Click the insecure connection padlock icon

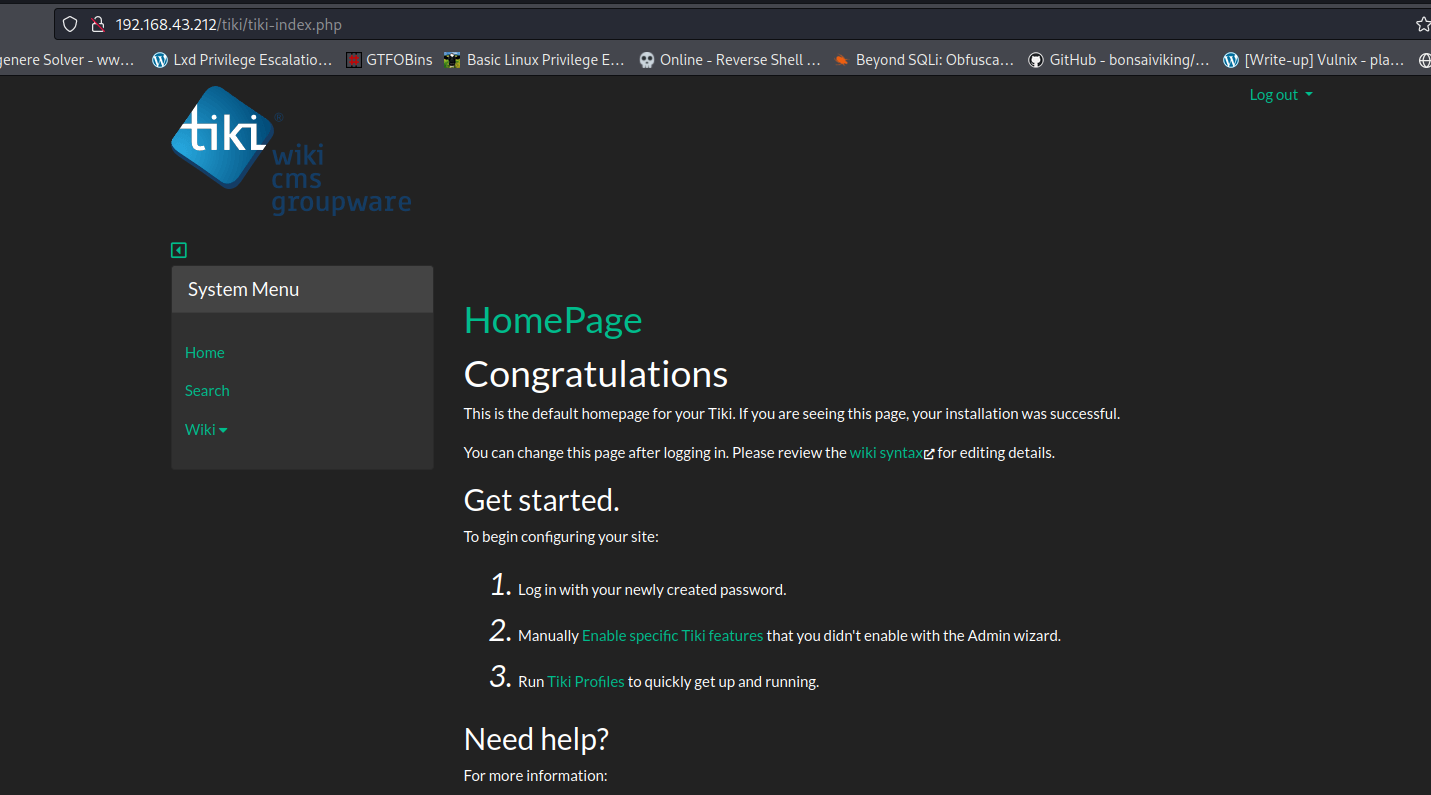coord(97,24)
